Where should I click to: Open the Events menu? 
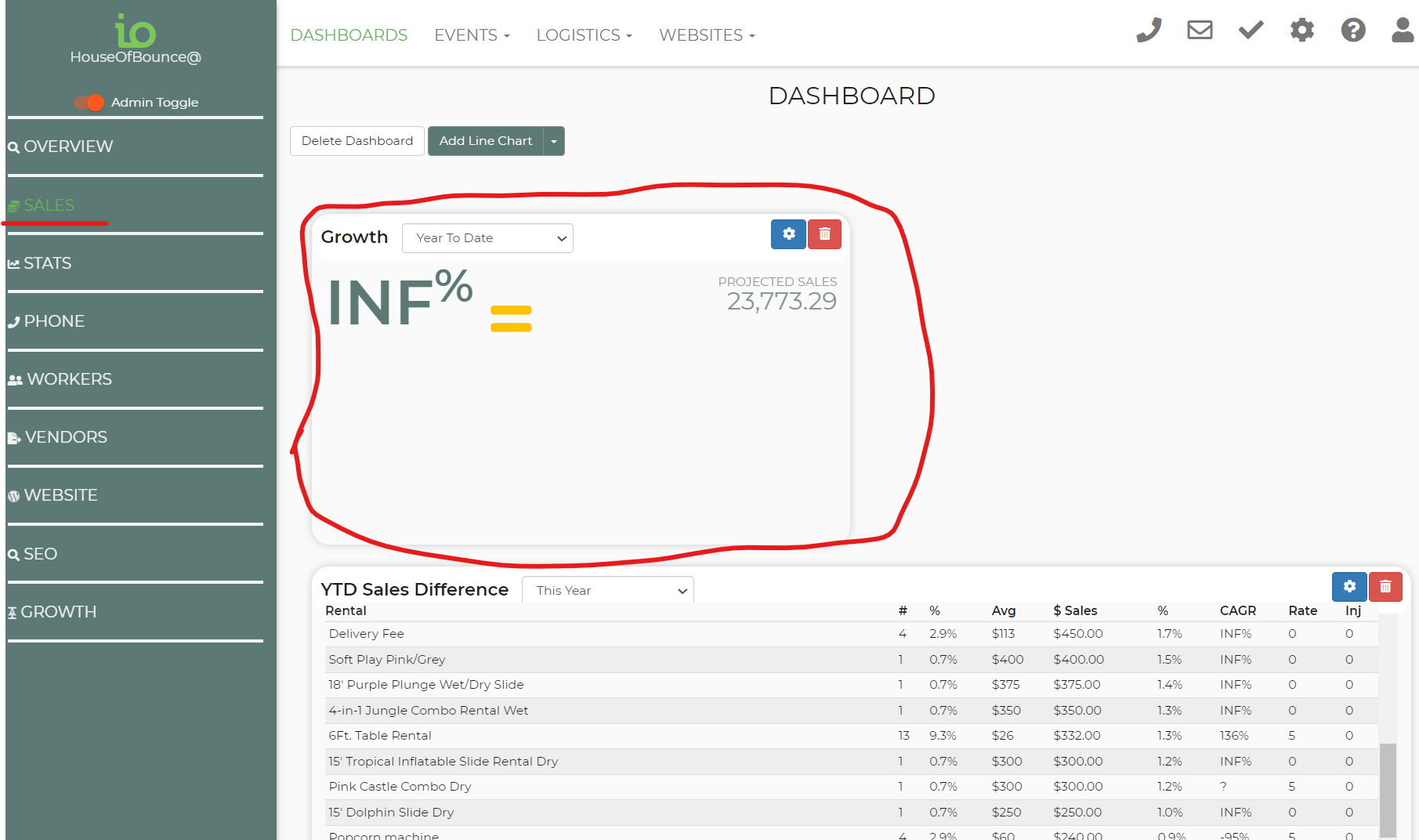472,35
